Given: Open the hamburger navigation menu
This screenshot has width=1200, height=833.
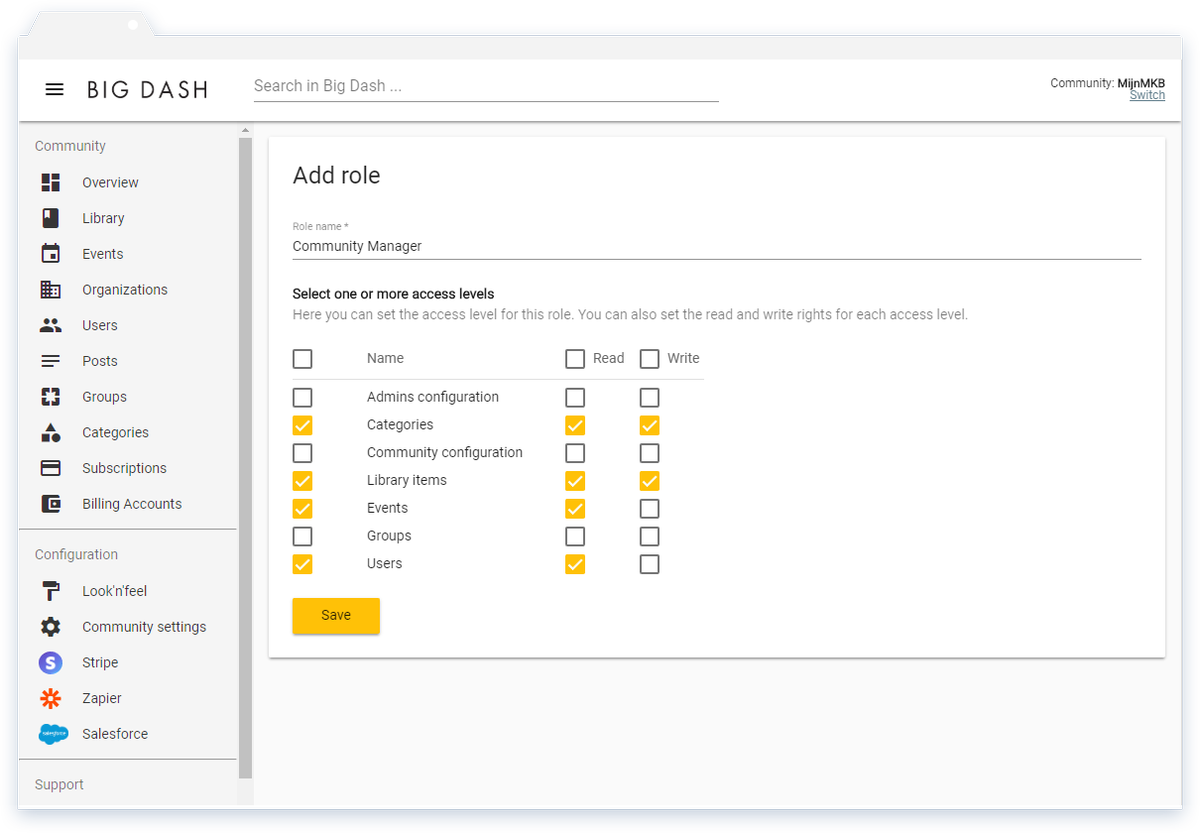Looking at the screenshot, I should pyautogui.click(x=54, y=89).
